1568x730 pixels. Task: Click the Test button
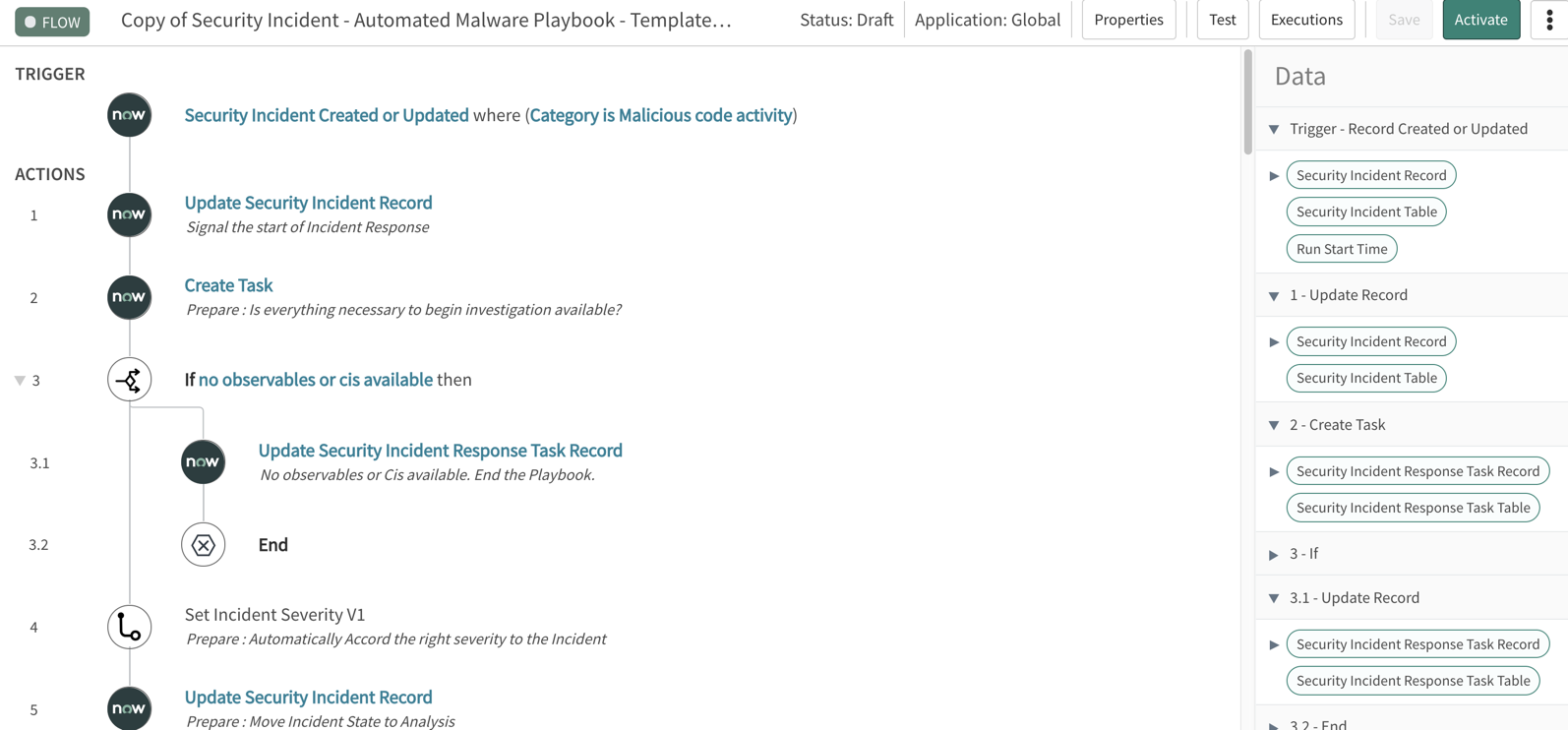[1223, 20]
